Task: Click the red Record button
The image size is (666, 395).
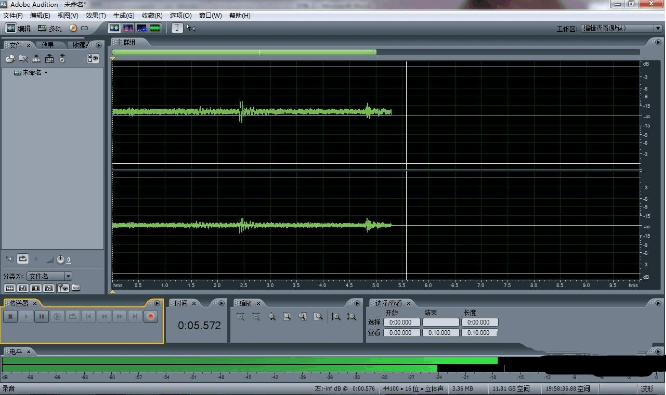Action: click(x=150, y=316)
